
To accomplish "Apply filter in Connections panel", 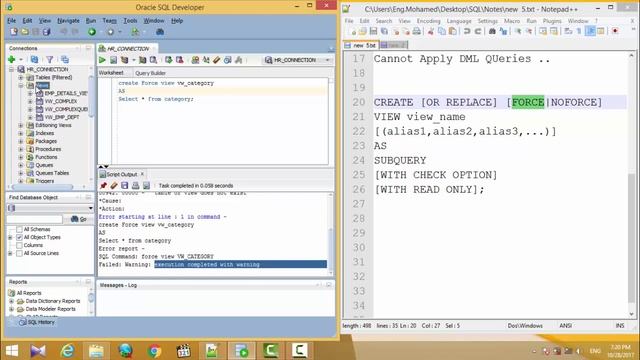I will tap(49, 60).
